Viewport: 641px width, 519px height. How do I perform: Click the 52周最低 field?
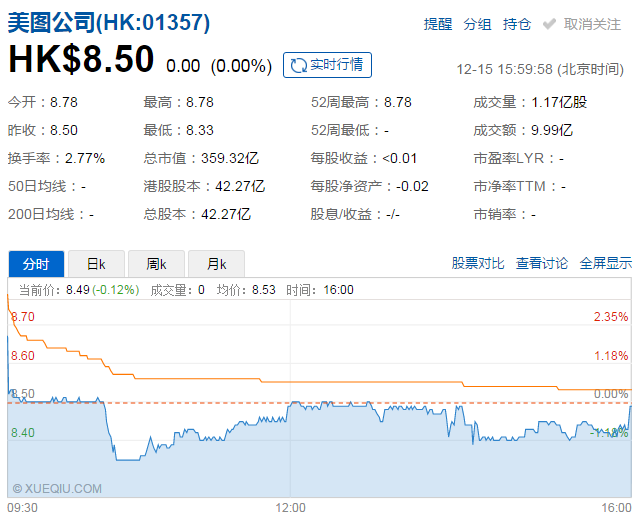pos(350,130)
